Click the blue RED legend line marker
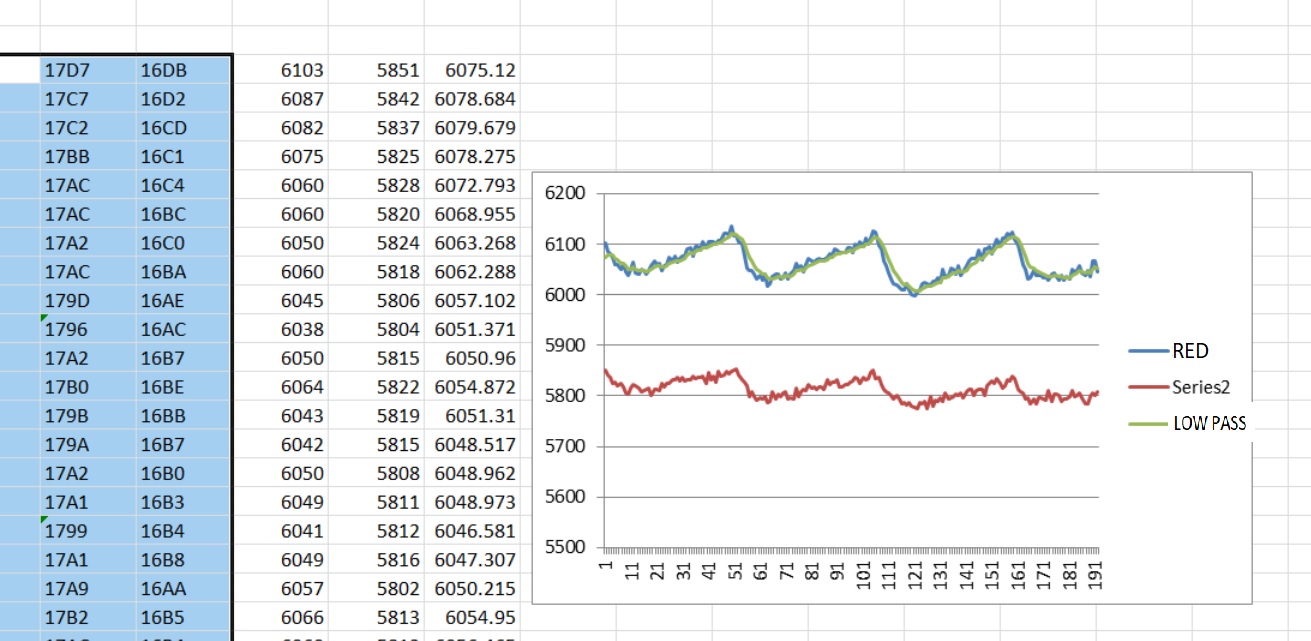The image size is (1311, 641). coord(1148,351)
